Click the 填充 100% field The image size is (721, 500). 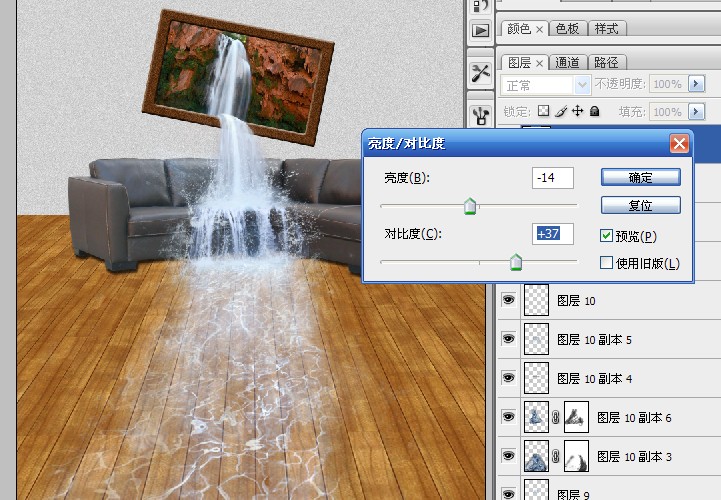pyautogui.click(x=668, y=111)
